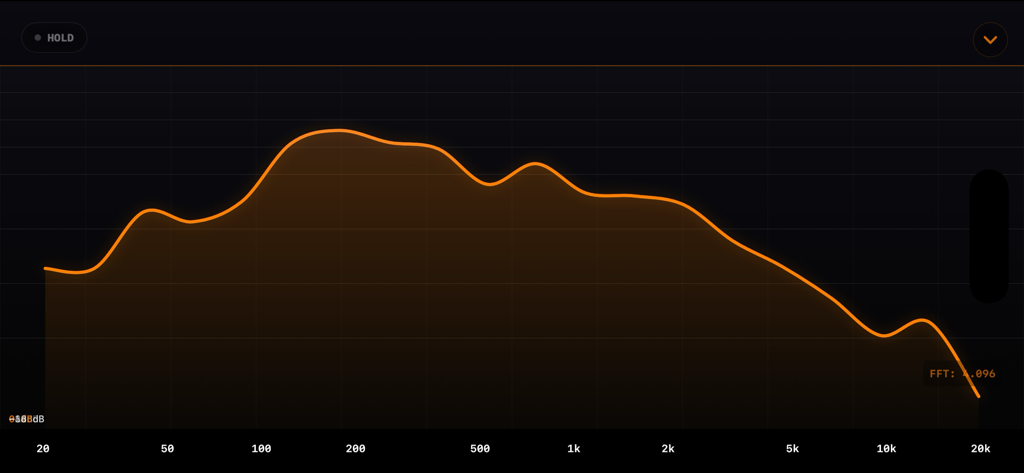Select the 1k frequency axis label
1024x473 pixels.
(573, 449)
